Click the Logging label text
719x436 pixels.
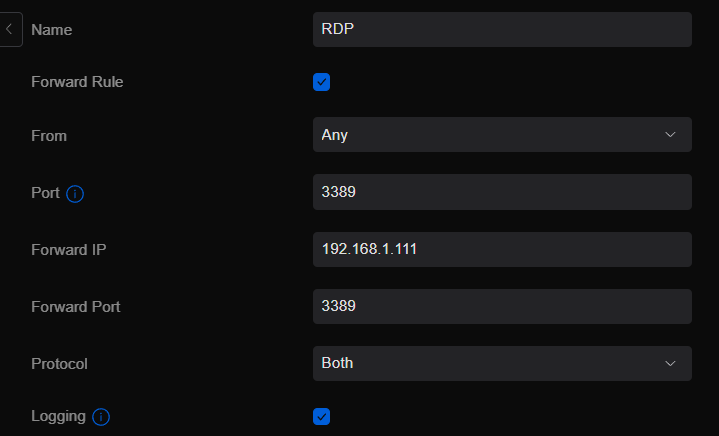[58, 416]
